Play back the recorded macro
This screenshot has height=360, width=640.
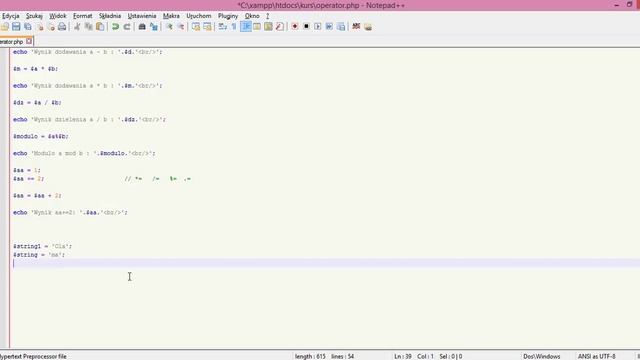(318, 27)
